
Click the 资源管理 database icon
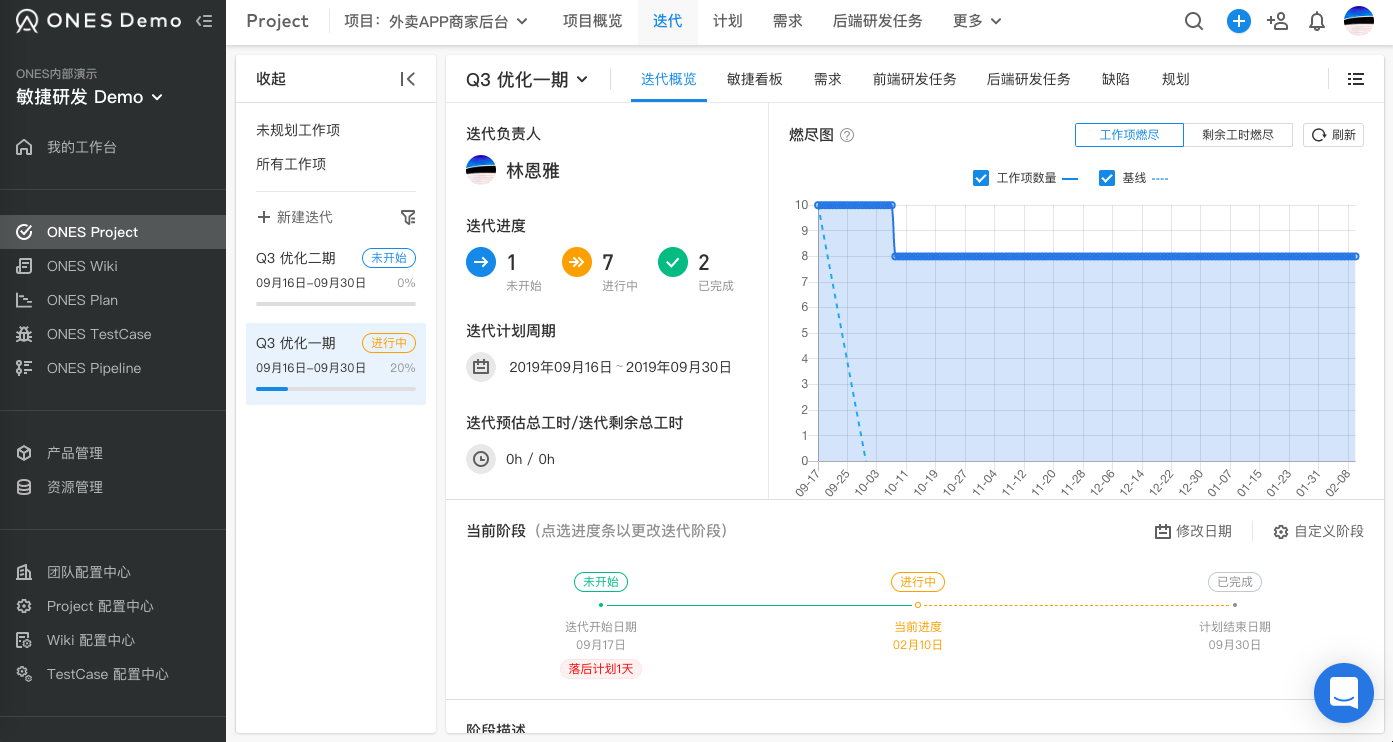coord(25,487)
